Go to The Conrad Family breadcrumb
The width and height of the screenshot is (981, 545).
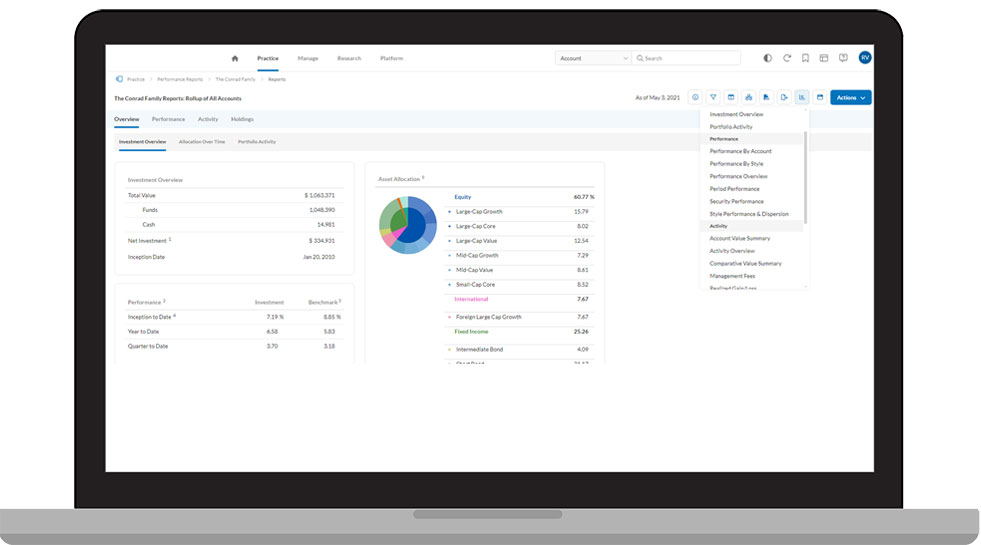[x=235, y=79]
